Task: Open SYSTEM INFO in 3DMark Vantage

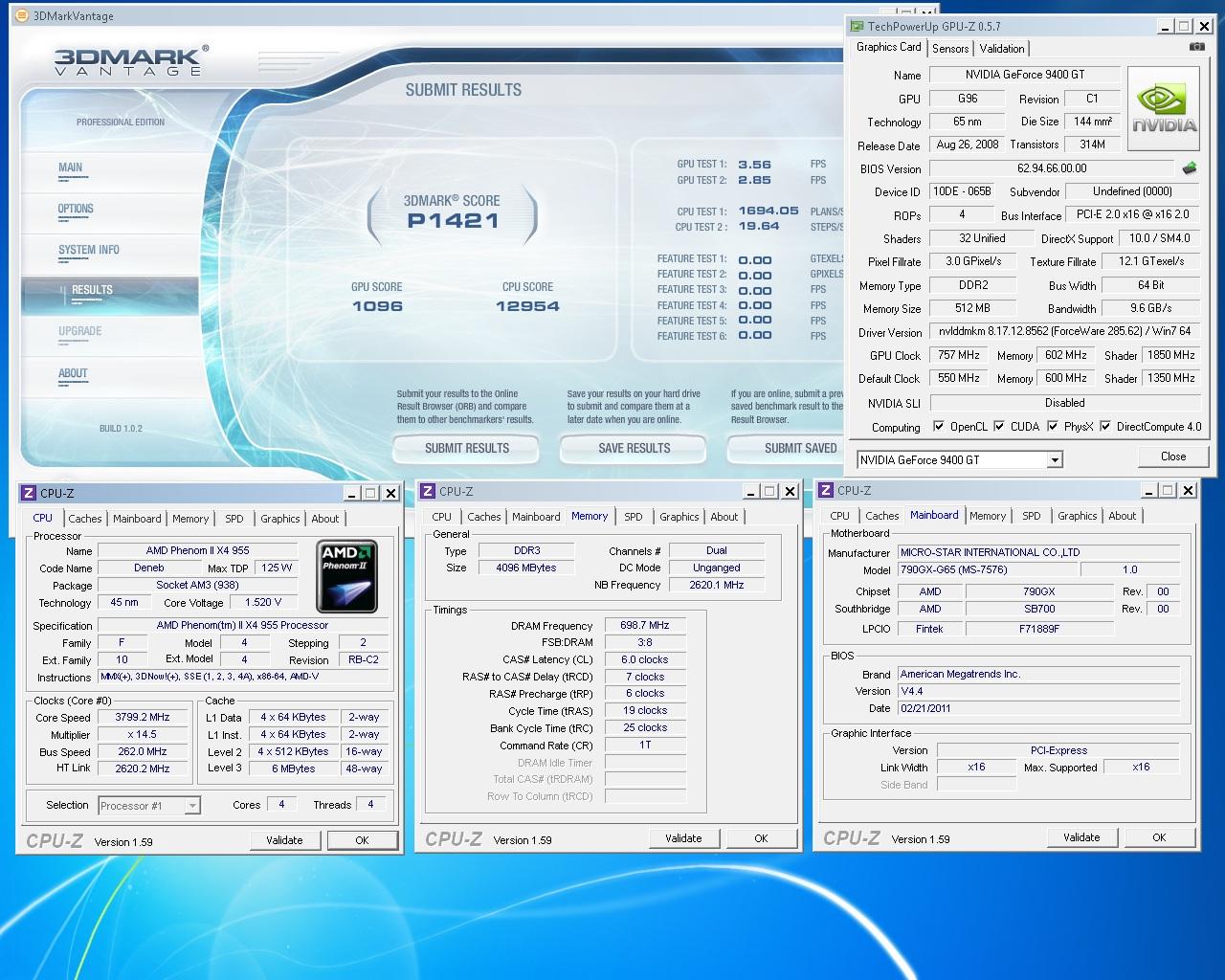Action: (89, 250)
